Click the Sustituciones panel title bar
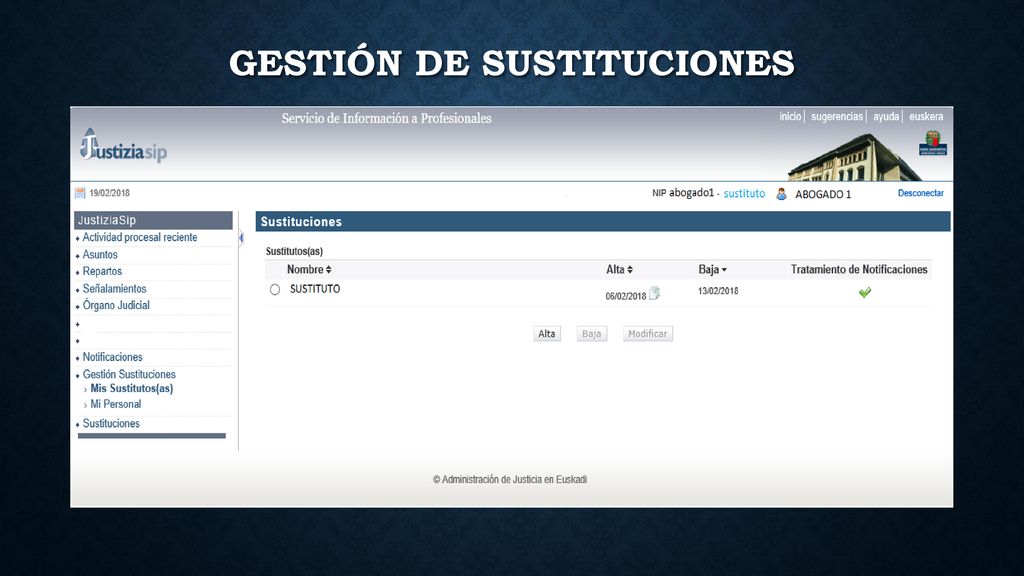1024x576 pixels. (x=603, y=221)
